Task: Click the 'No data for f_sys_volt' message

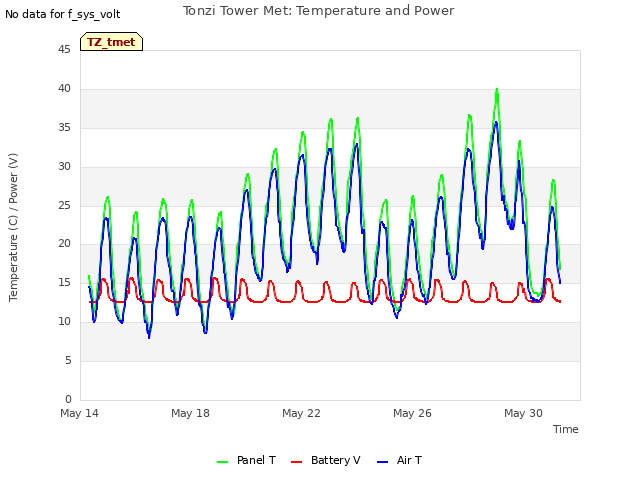Action: pos(62,14)
